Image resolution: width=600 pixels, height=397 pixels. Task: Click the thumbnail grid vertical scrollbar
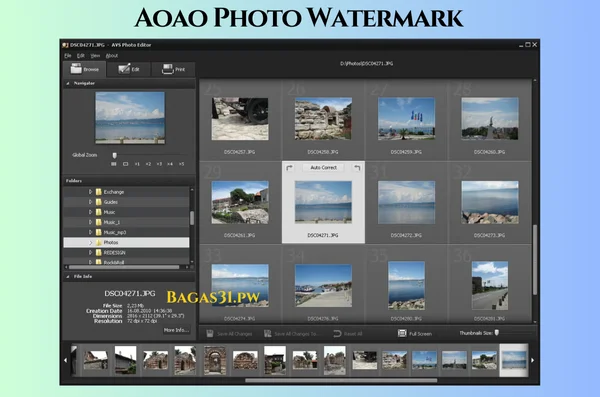click(535, 260)
